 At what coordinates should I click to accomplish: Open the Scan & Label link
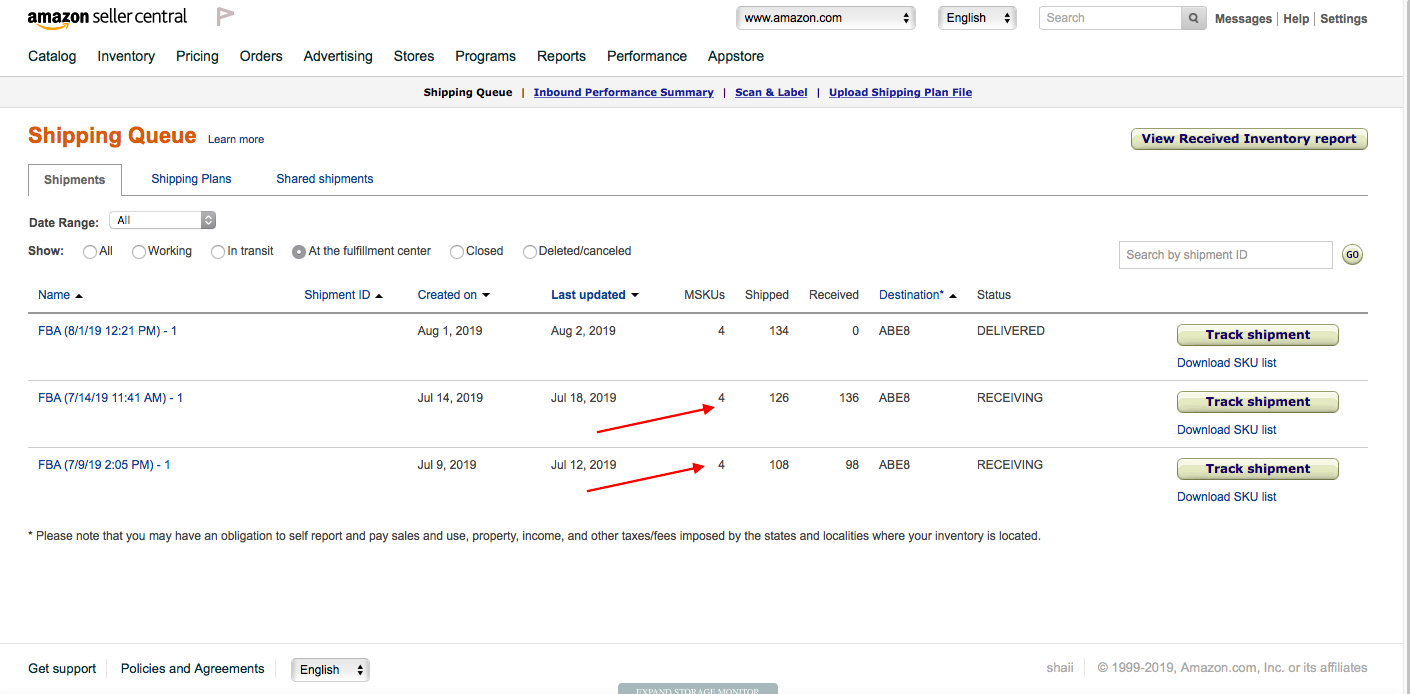coord(771,92)
